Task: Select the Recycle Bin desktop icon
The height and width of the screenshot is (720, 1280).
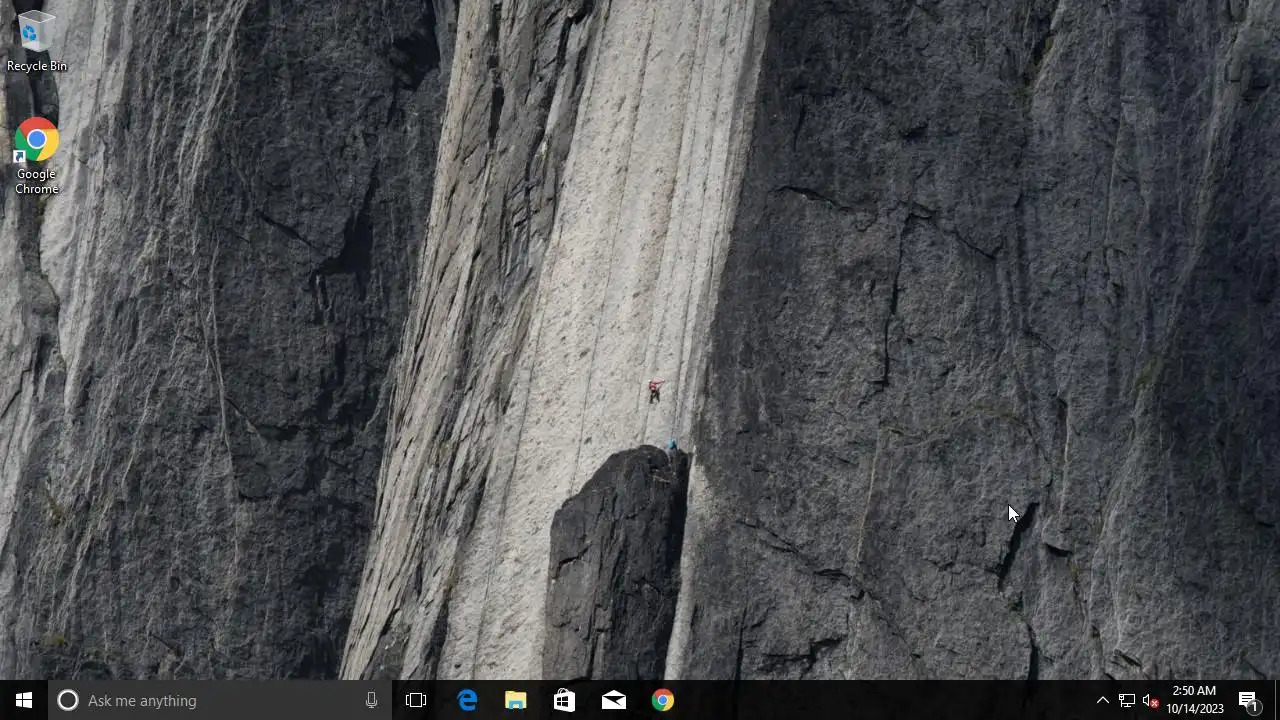Action: 36,40
